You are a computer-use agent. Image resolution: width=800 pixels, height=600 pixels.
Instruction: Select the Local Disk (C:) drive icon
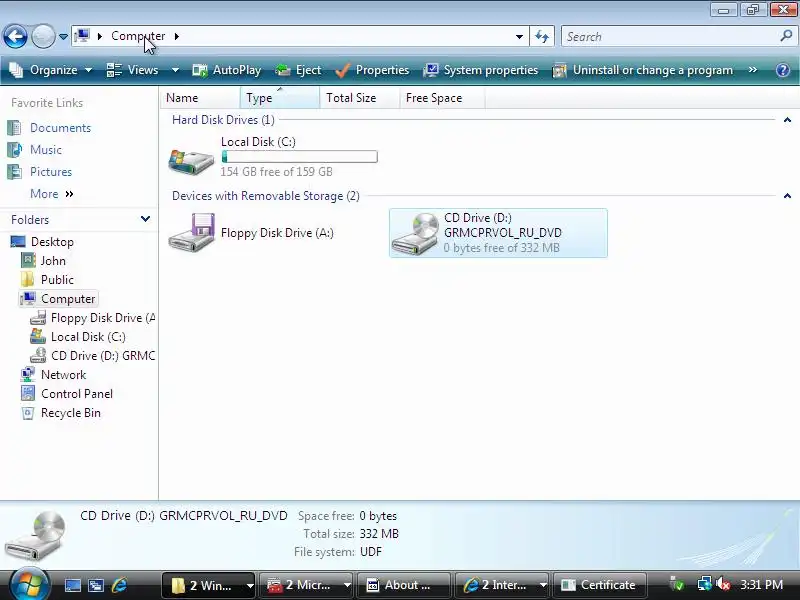point(191,162)
